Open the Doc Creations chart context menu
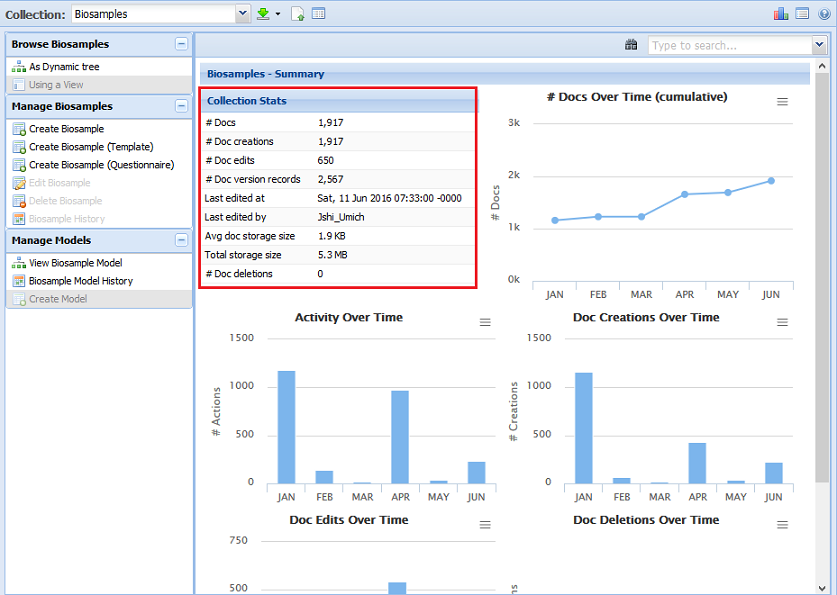The height and width of the screenshot is (595, 837). tap(783, 322)
